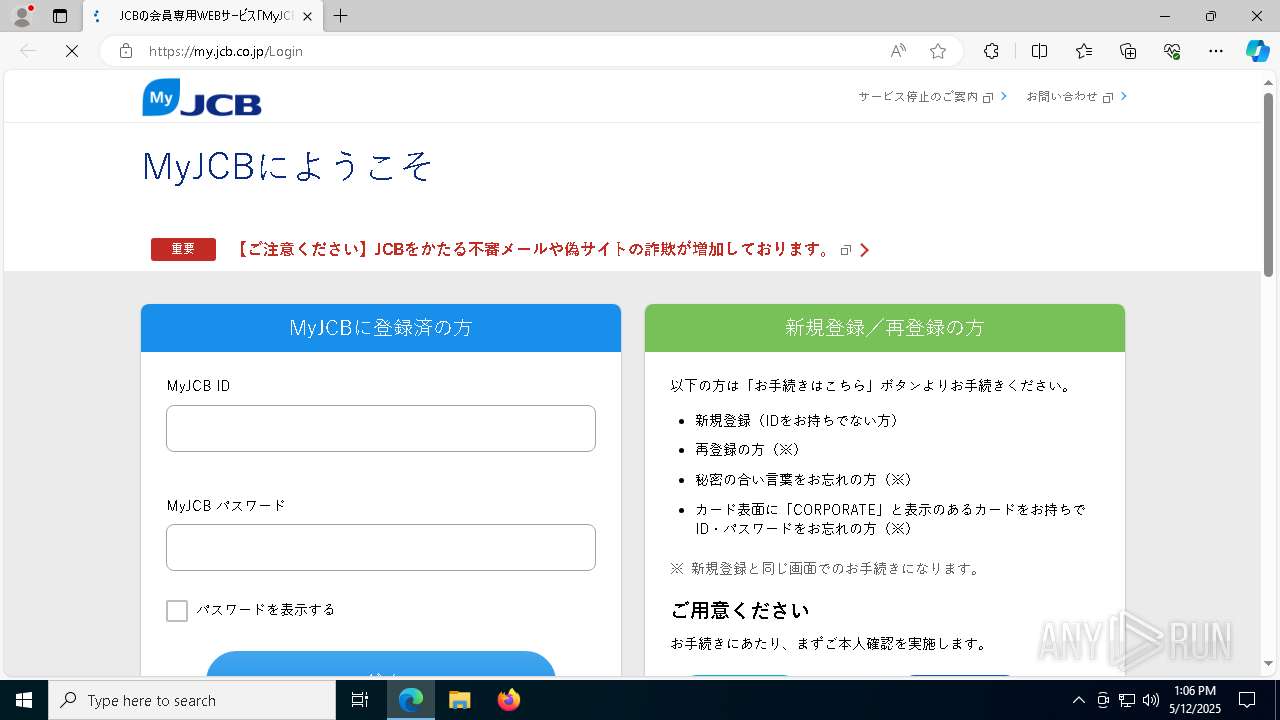Add this page to favorites
The image size is (1280, 720).
click(938, 51)
